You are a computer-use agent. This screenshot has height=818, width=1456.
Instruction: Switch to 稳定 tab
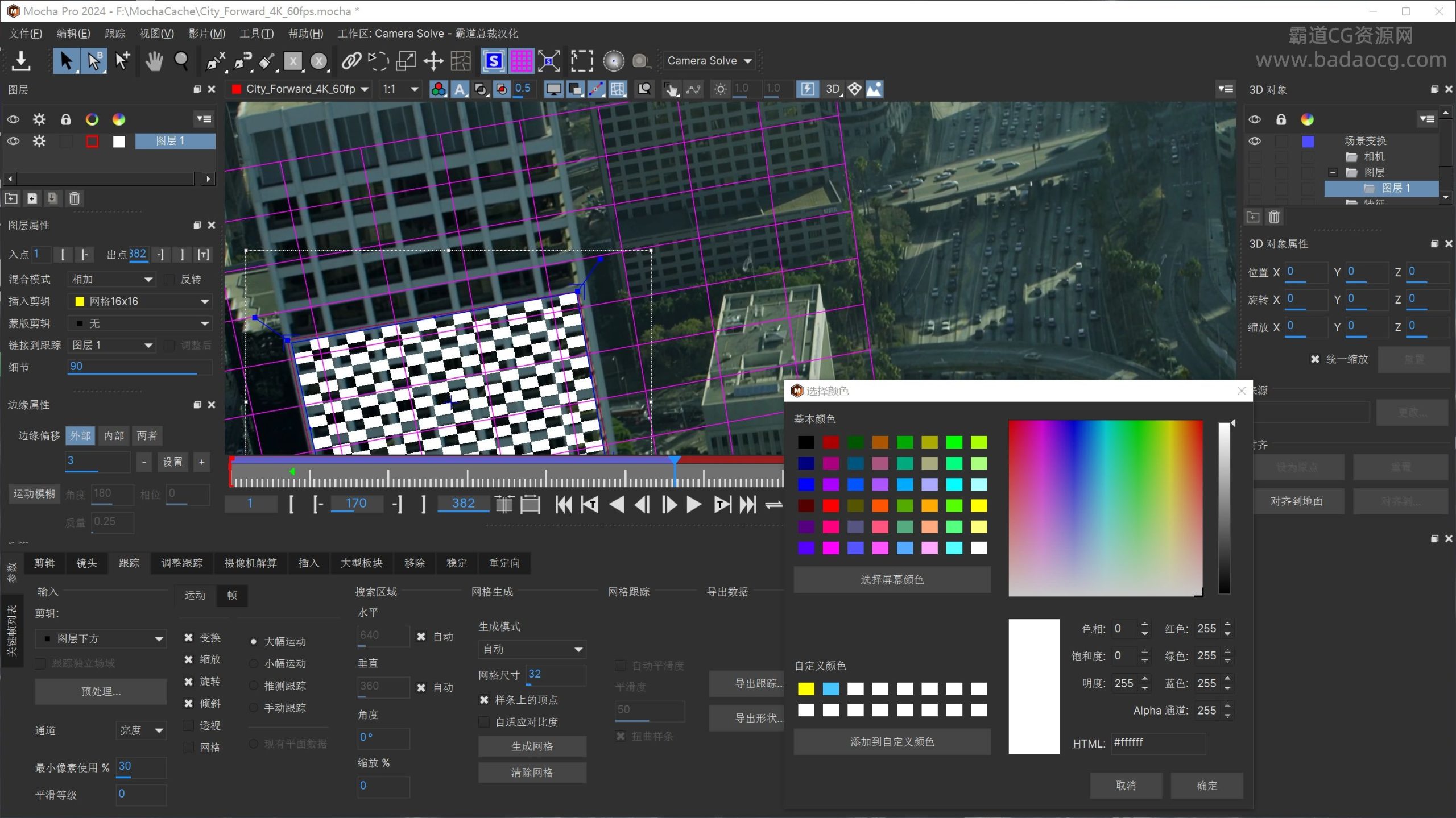(457, 563)
